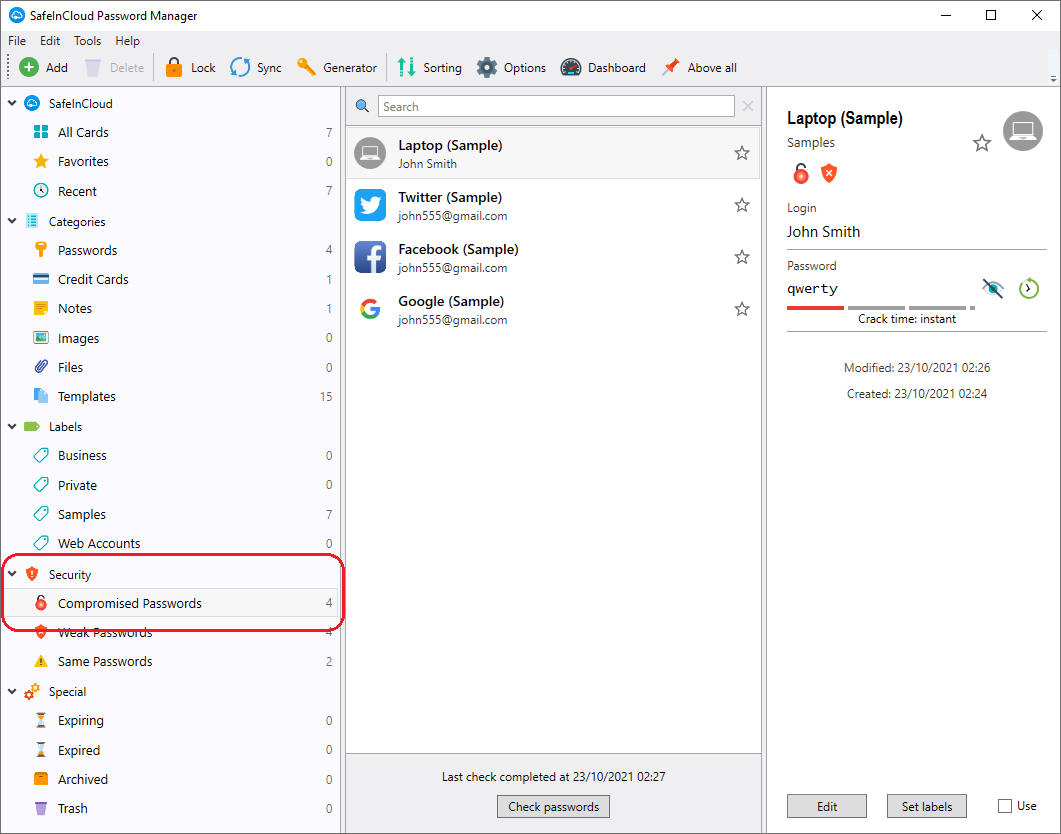Click the 'John Smith' login value
The image size is (1061, 834).
823,232
